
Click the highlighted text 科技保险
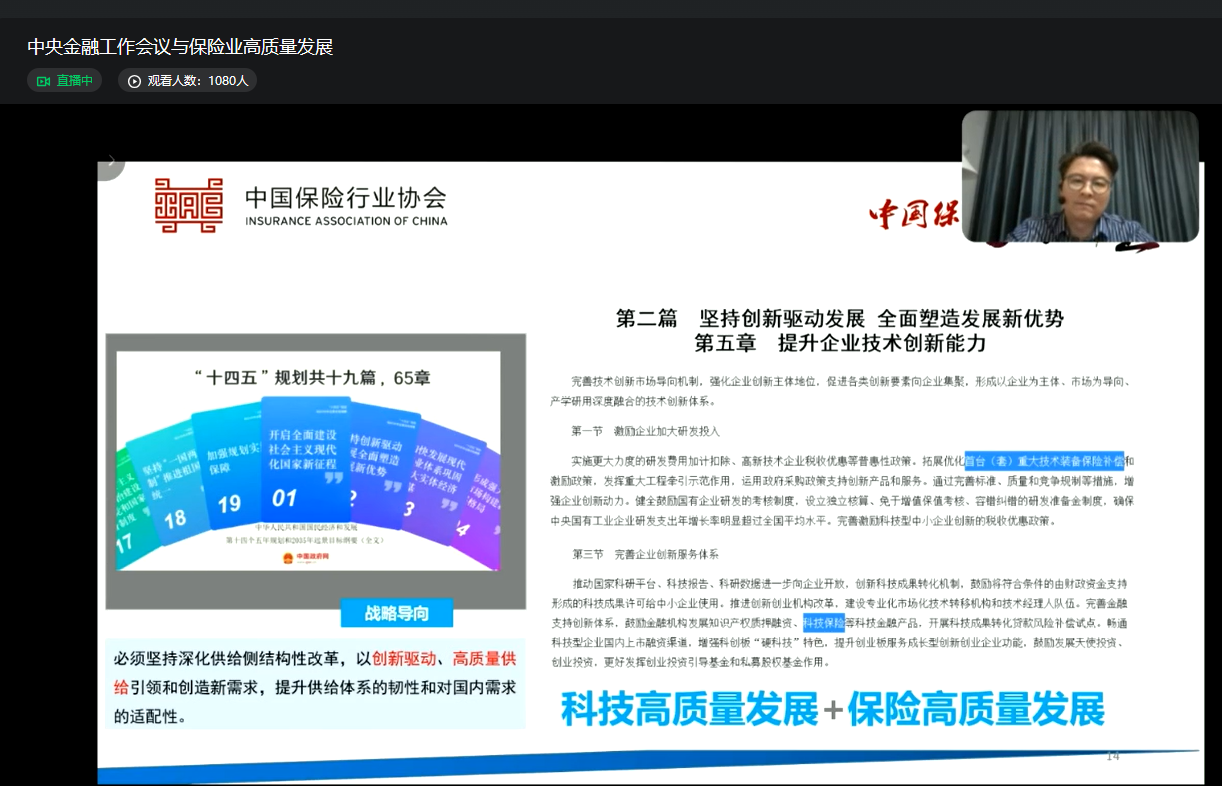pyautogui.click(x=823, y=623)
